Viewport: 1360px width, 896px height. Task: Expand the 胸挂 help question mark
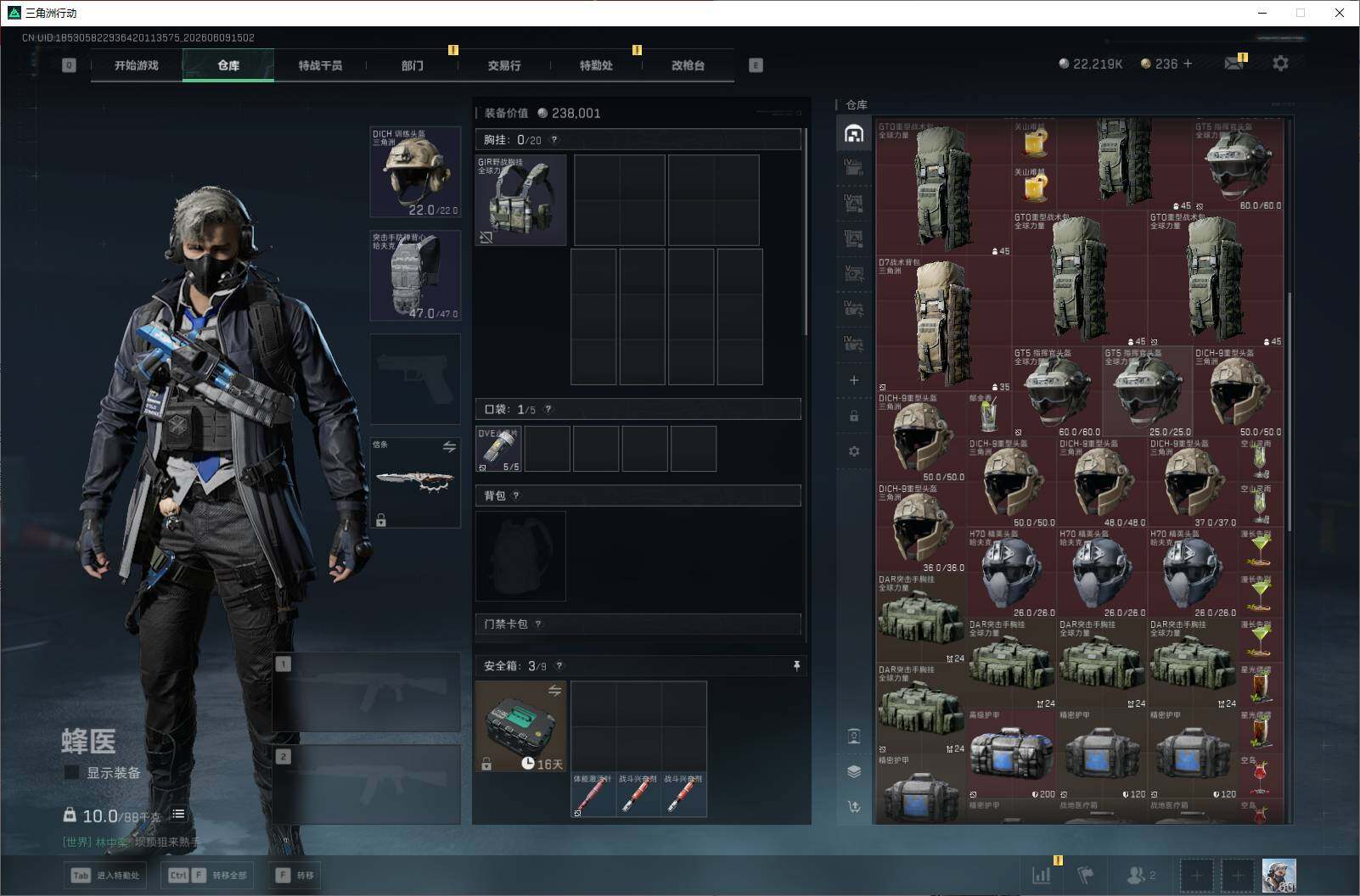click(x=554, y=140)
